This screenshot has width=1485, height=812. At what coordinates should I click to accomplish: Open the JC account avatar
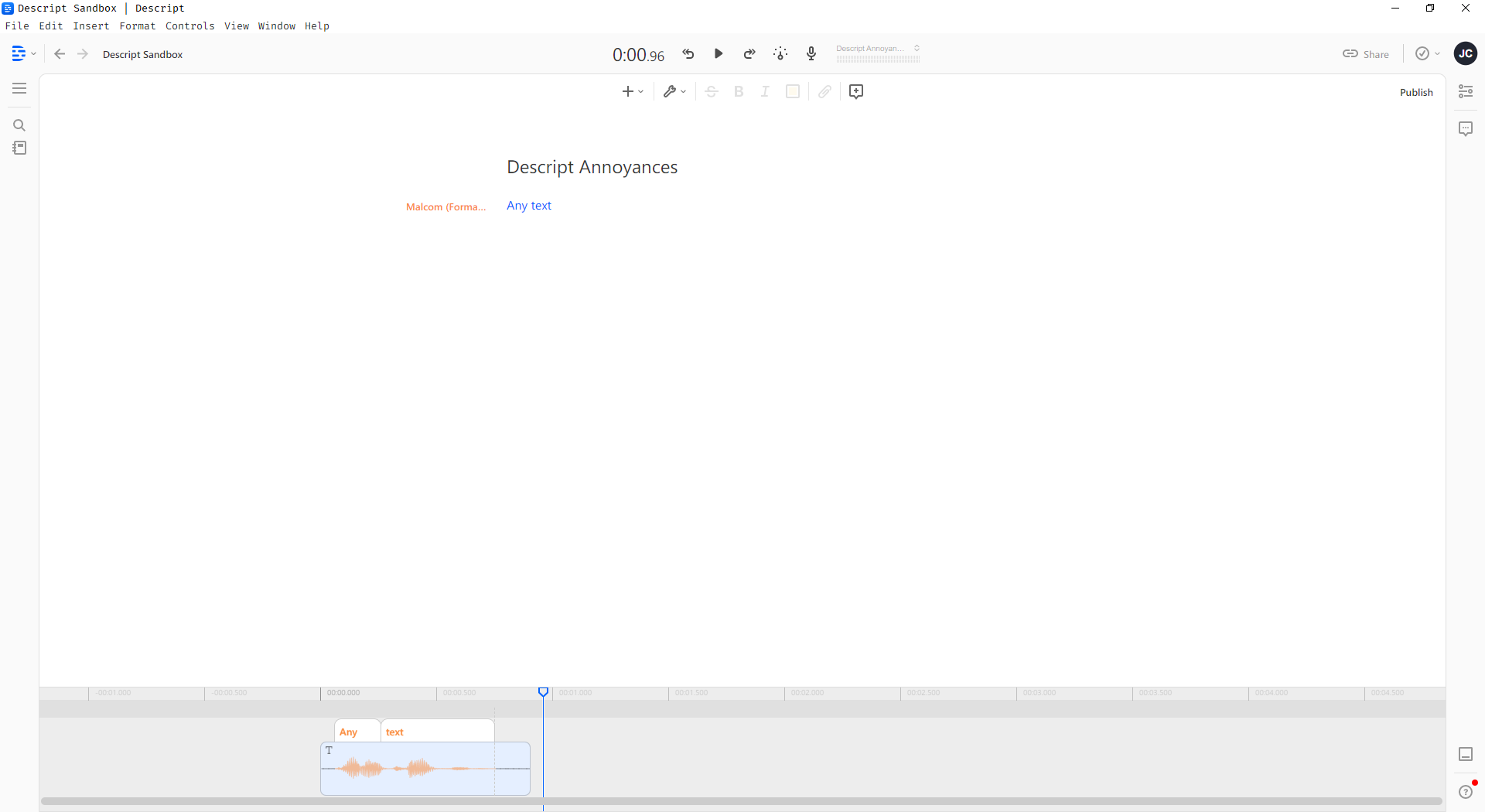point(1465,53)
